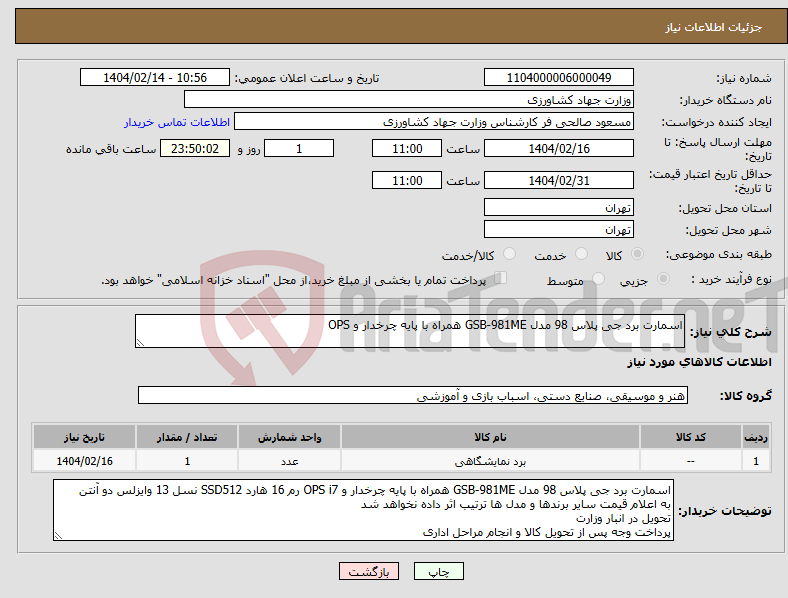Click the برد نمایشگاهی table cell

490,461
